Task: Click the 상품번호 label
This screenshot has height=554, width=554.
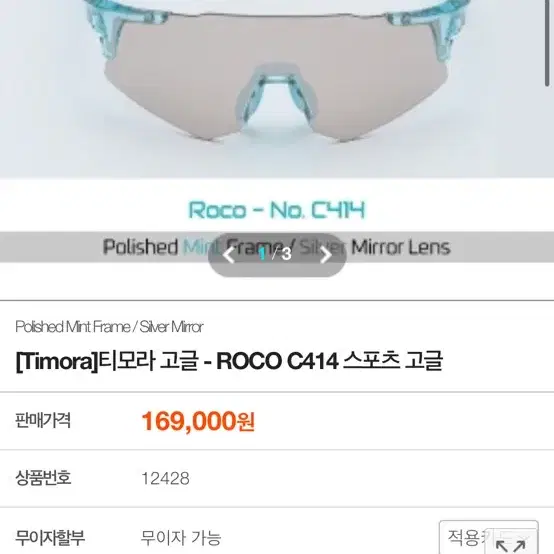Action: (43, 478)
